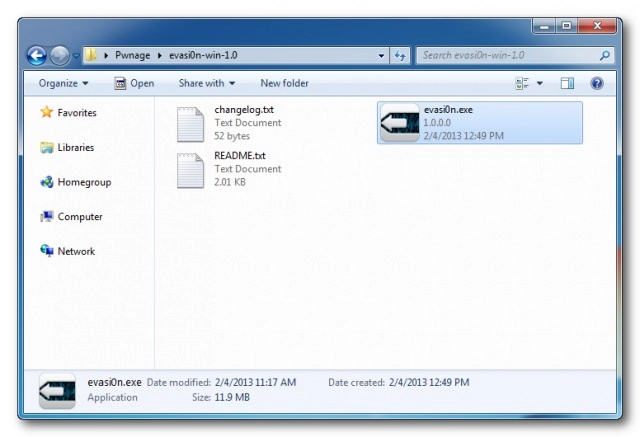The height and width of the screenshot is (437, 640).
Task: Open the view options dropdown arrow
Action: click(x=540, y=83)
